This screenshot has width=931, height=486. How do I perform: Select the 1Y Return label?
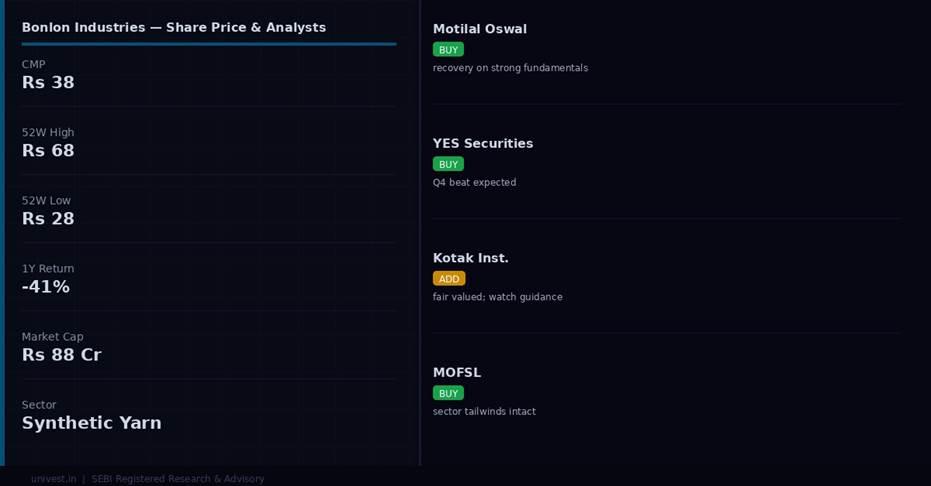pos(48,268)
